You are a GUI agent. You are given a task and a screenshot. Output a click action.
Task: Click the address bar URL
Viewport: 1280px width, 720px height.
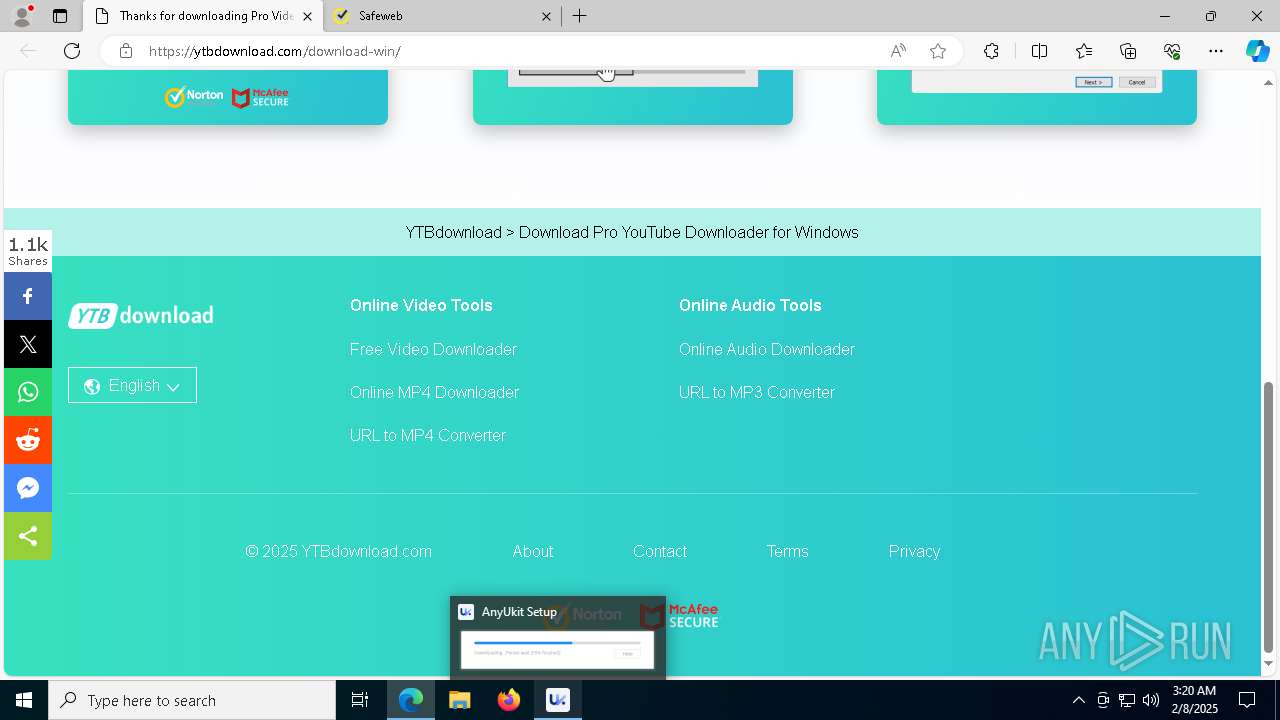pyautogui.click(x=275, y=51)
